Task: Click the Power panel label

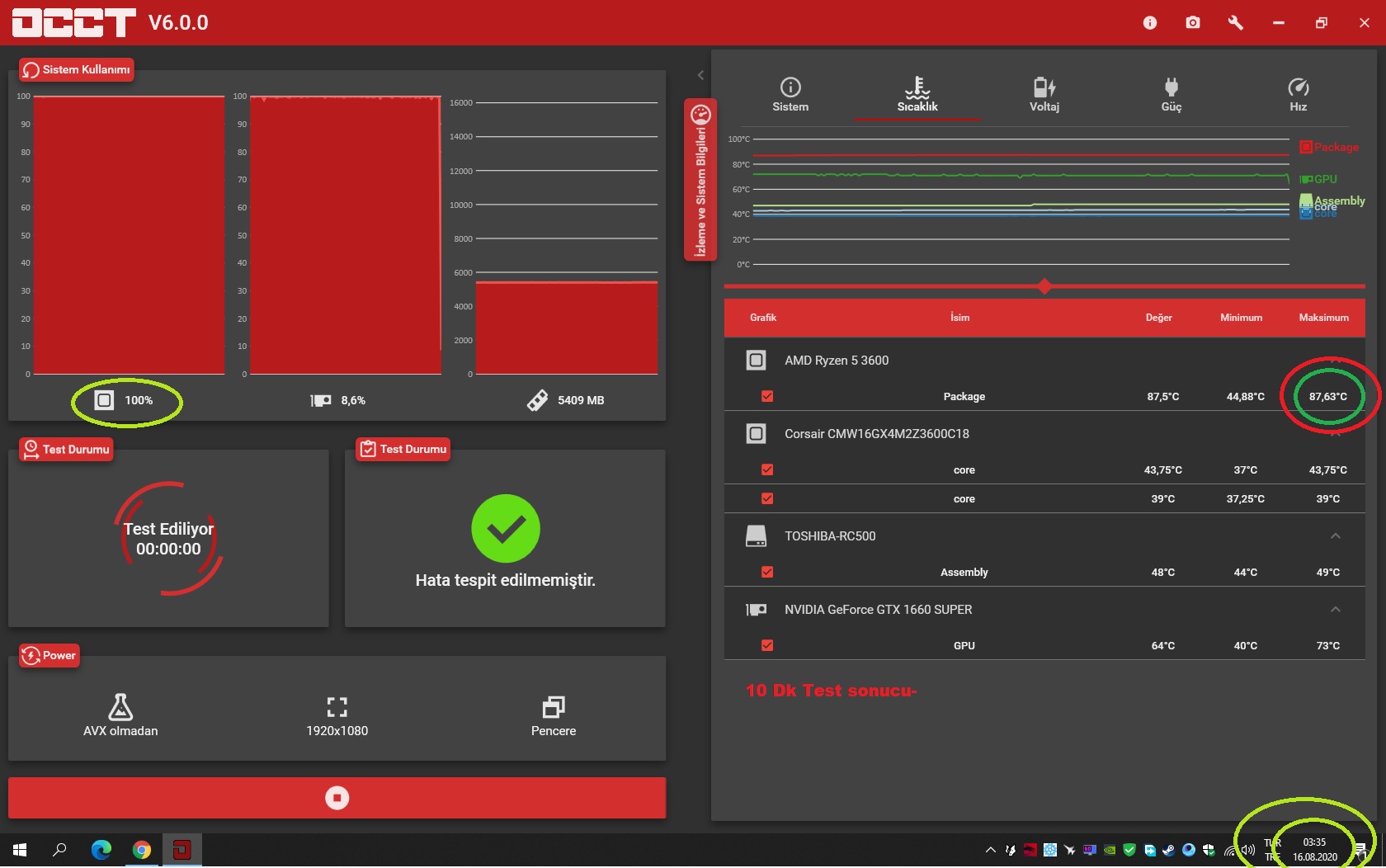Action: pyautogui.click(x=49, y=655)
